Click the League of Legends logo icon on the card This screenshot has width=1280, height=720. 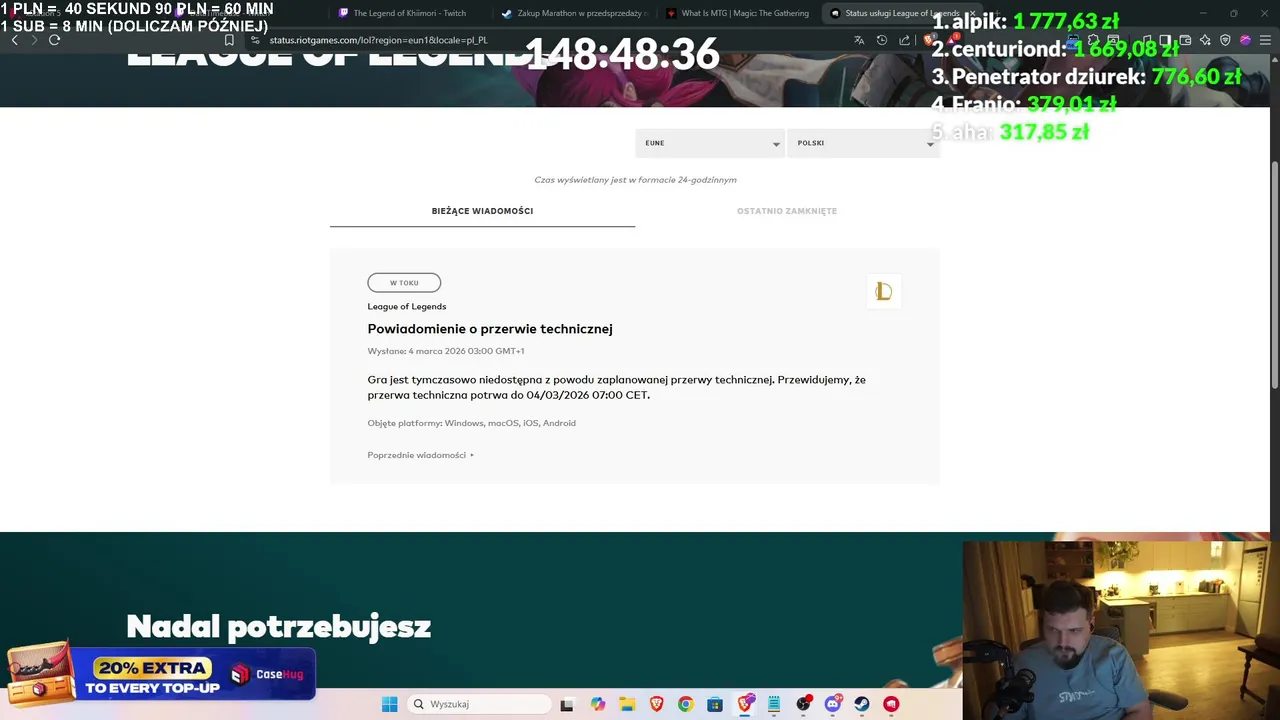pos(883,291)
